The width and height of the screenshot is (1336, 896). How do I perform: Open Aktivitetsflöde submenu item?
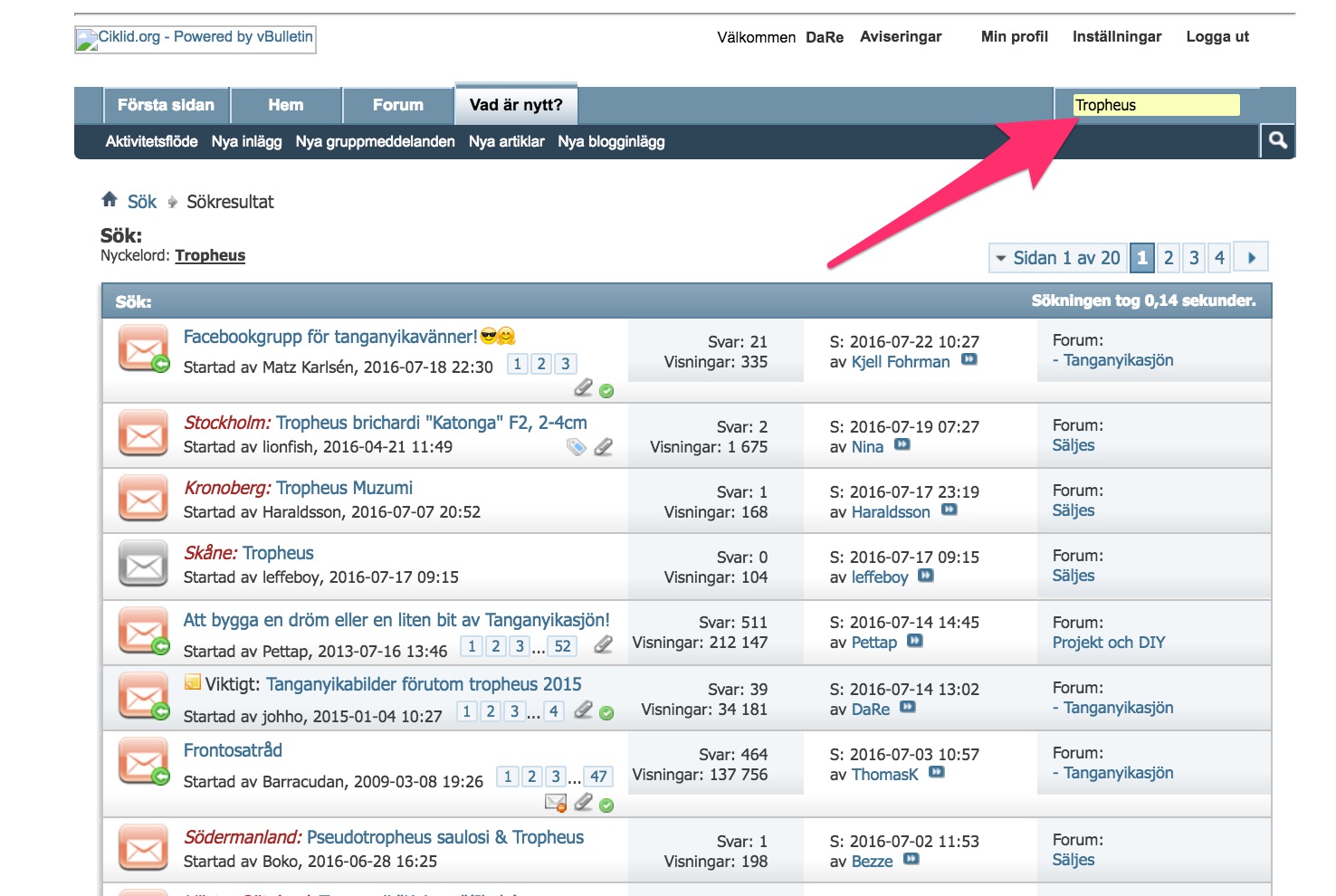(x=151, y=141)
